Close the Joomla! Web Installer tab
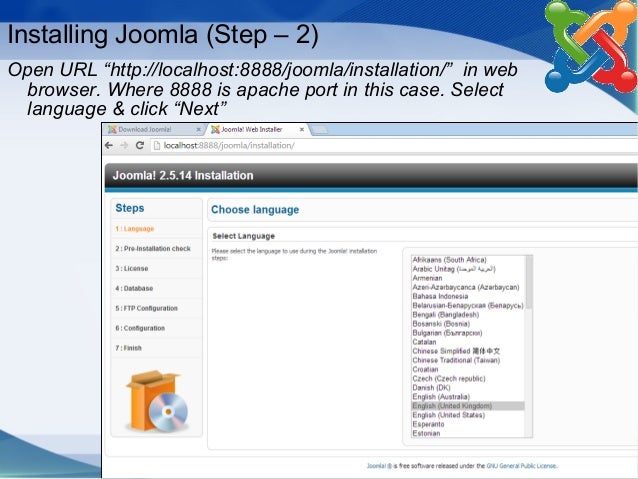The image size is (638, 479). [x=302, y=129]
